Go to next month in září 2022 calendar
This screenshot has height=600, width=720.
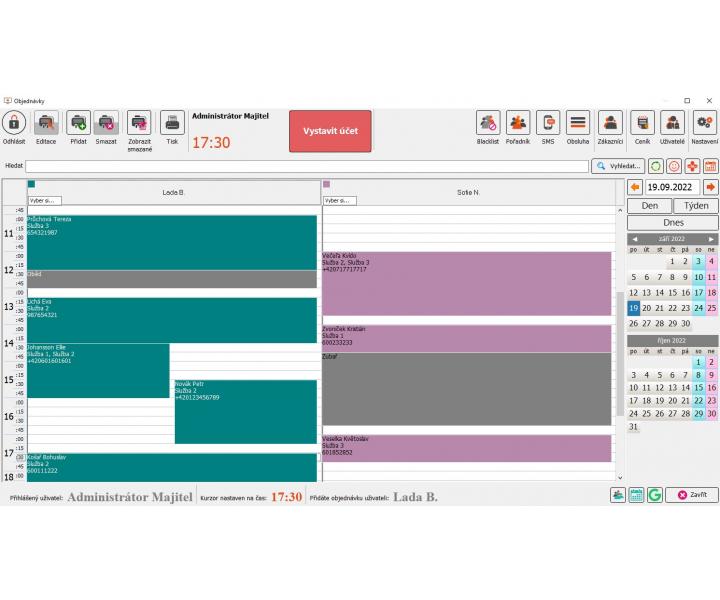[x=711, y=239]
